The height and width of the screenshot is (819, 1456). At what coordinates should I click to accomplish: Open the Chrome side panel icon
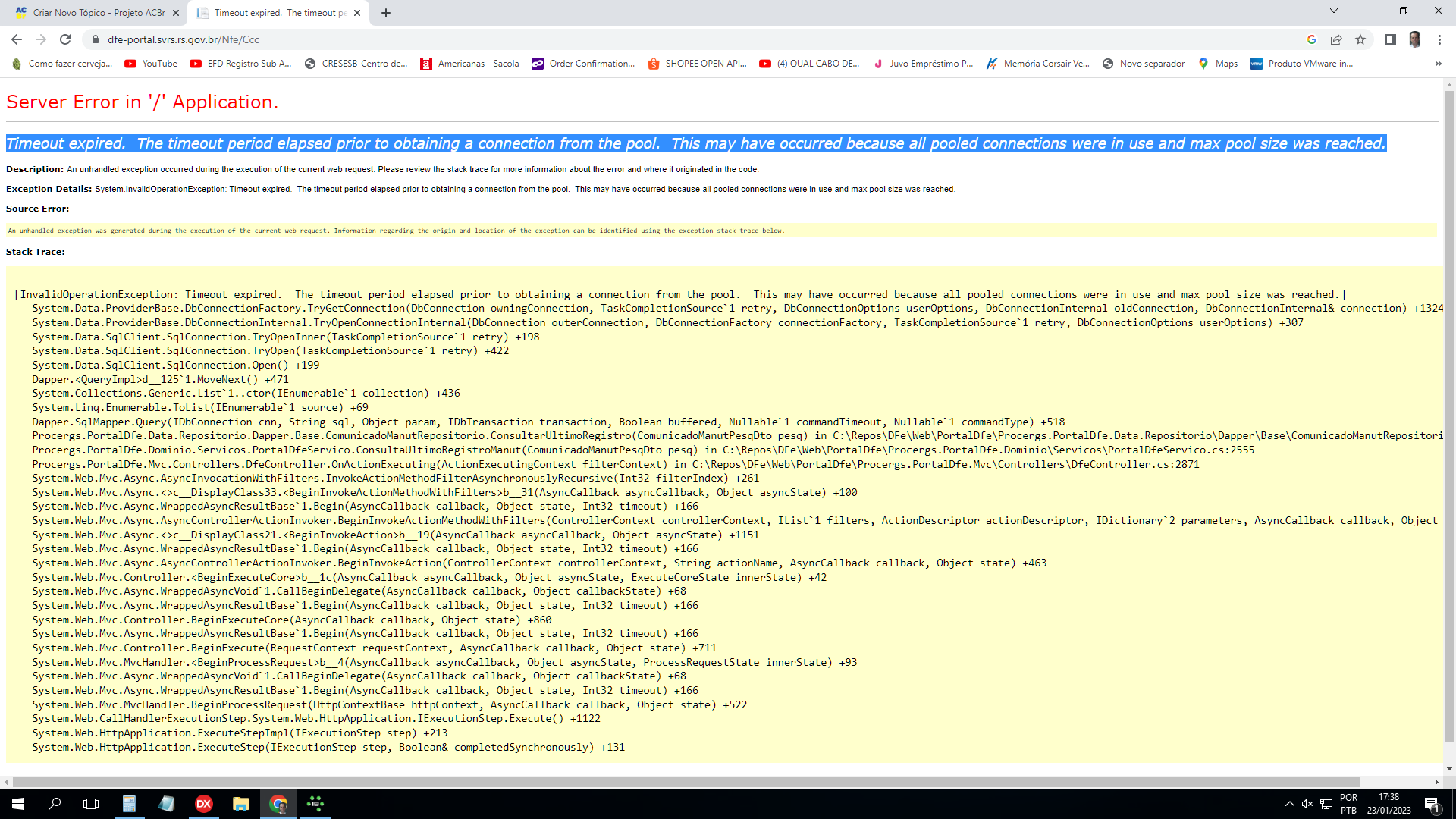(1390, 39)
